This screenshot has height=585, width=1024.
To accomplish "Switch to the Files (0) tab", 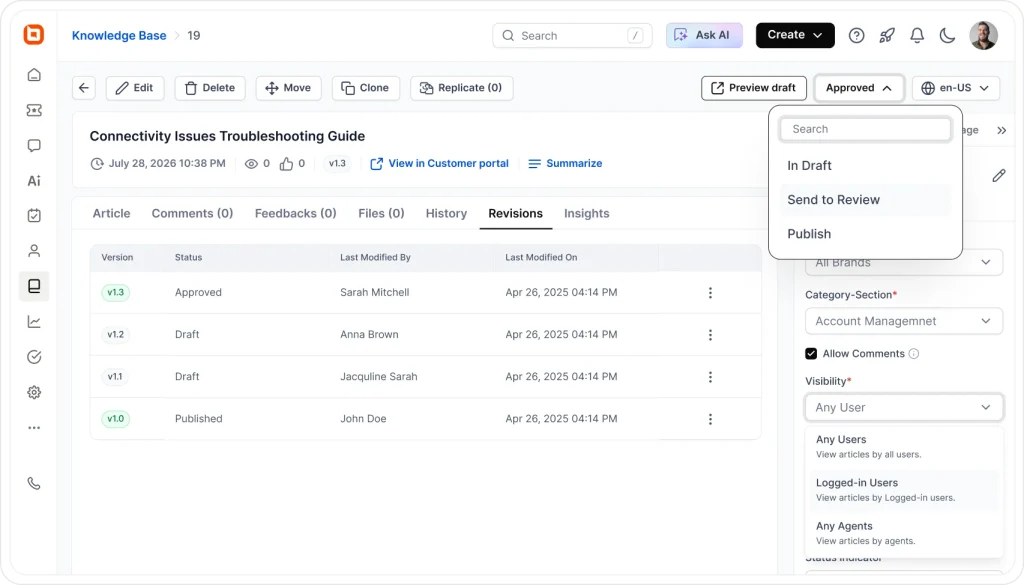I will pyautogui.click(x=381, y=213).
